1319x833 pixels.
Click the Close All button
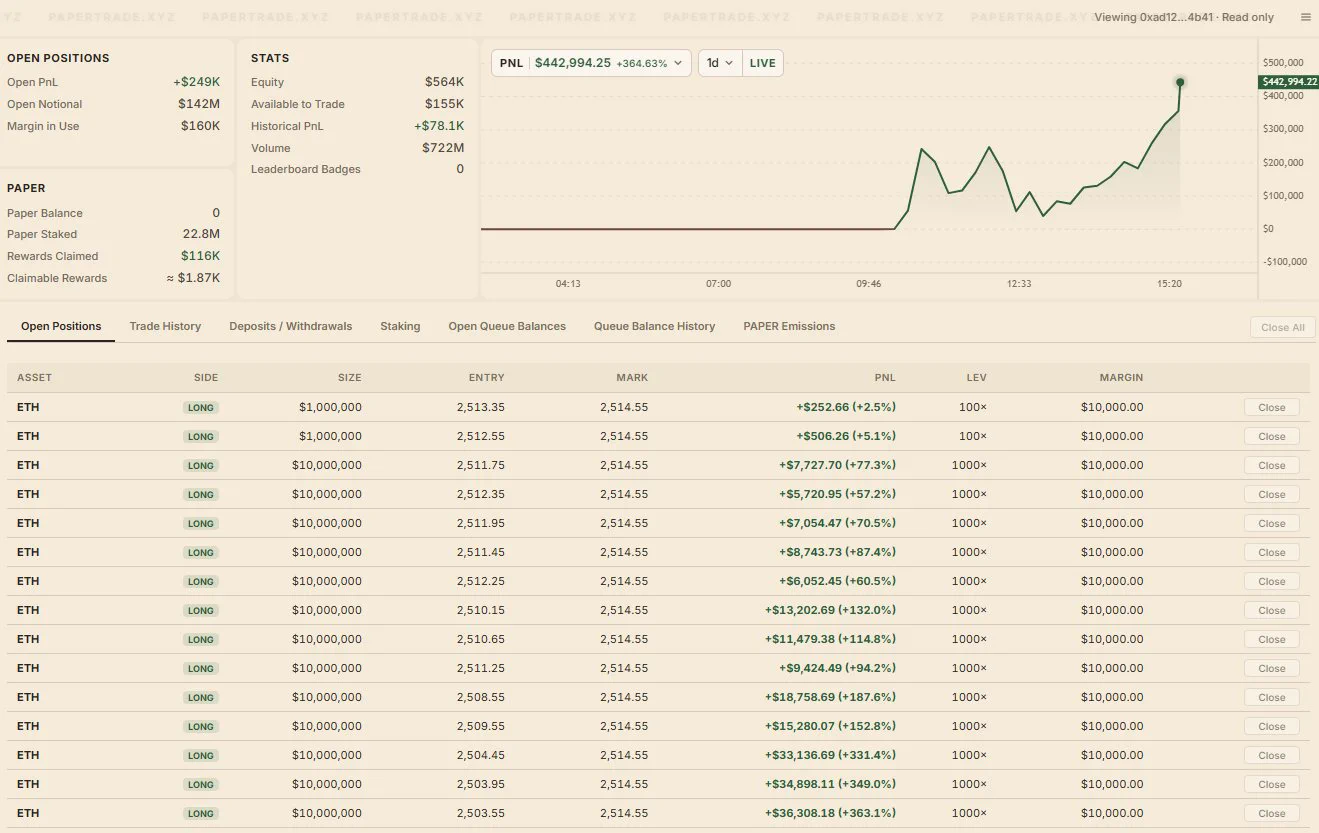coord(1283,327)
